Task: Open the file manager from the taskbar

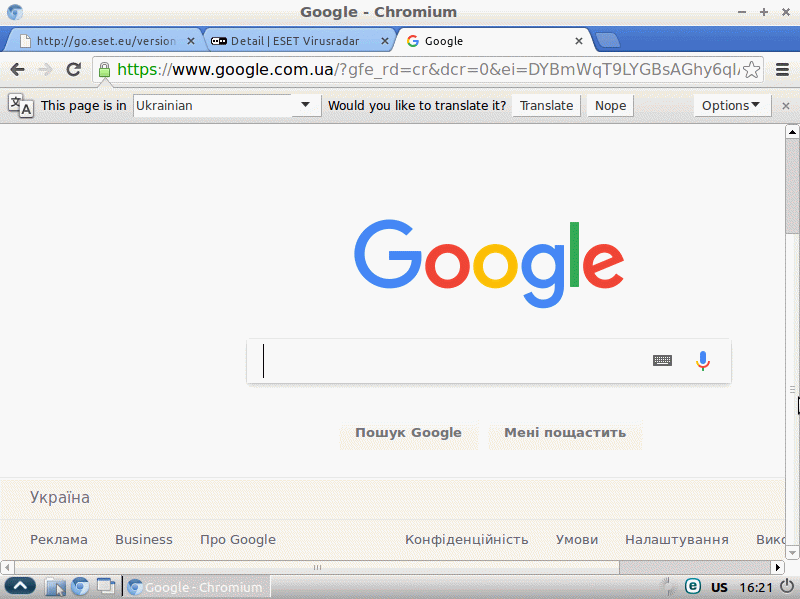Action: point(55,587)
